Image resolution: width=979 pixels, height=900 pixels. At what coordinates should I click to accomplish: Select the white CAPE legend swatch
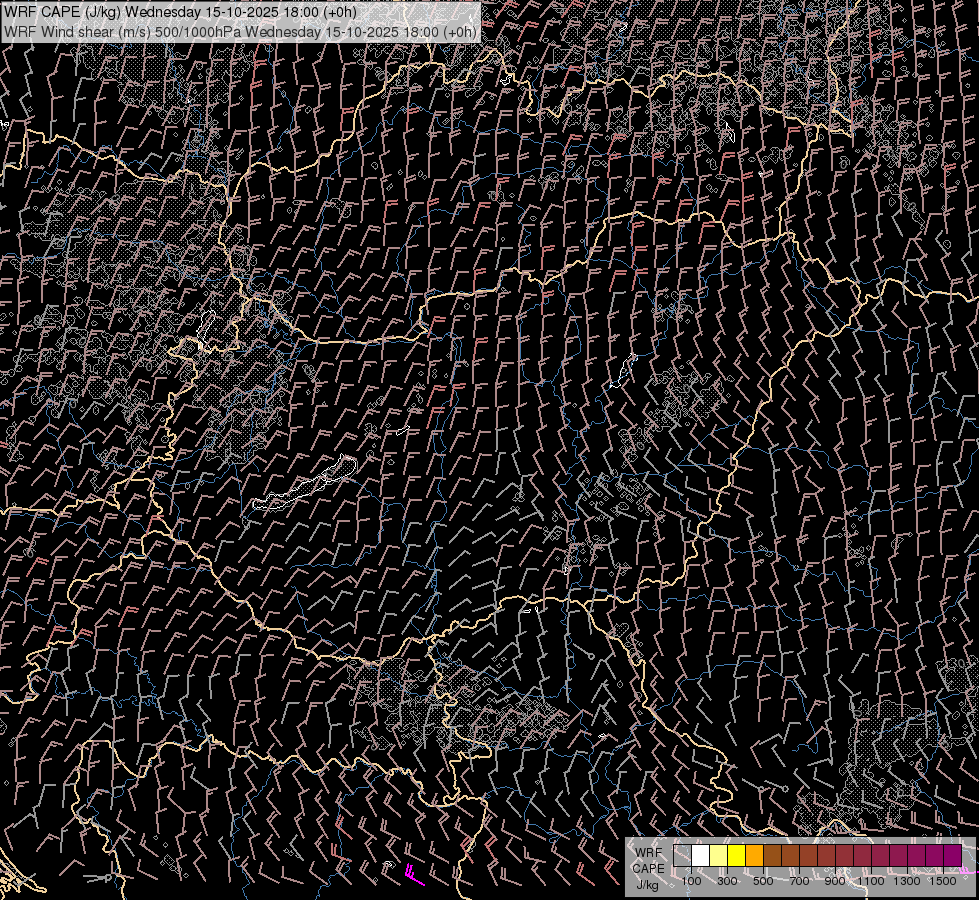coord(700,856)
